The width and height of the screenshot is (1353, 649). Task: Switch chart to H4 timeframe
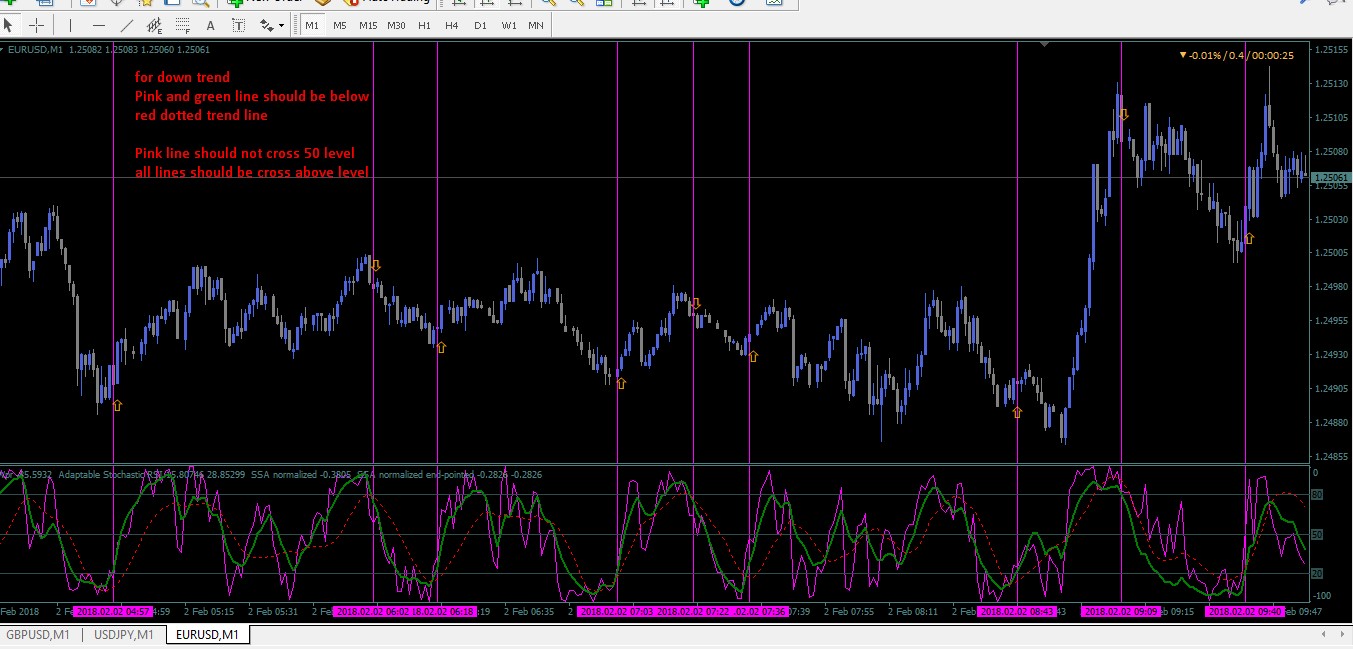(452, 25)
